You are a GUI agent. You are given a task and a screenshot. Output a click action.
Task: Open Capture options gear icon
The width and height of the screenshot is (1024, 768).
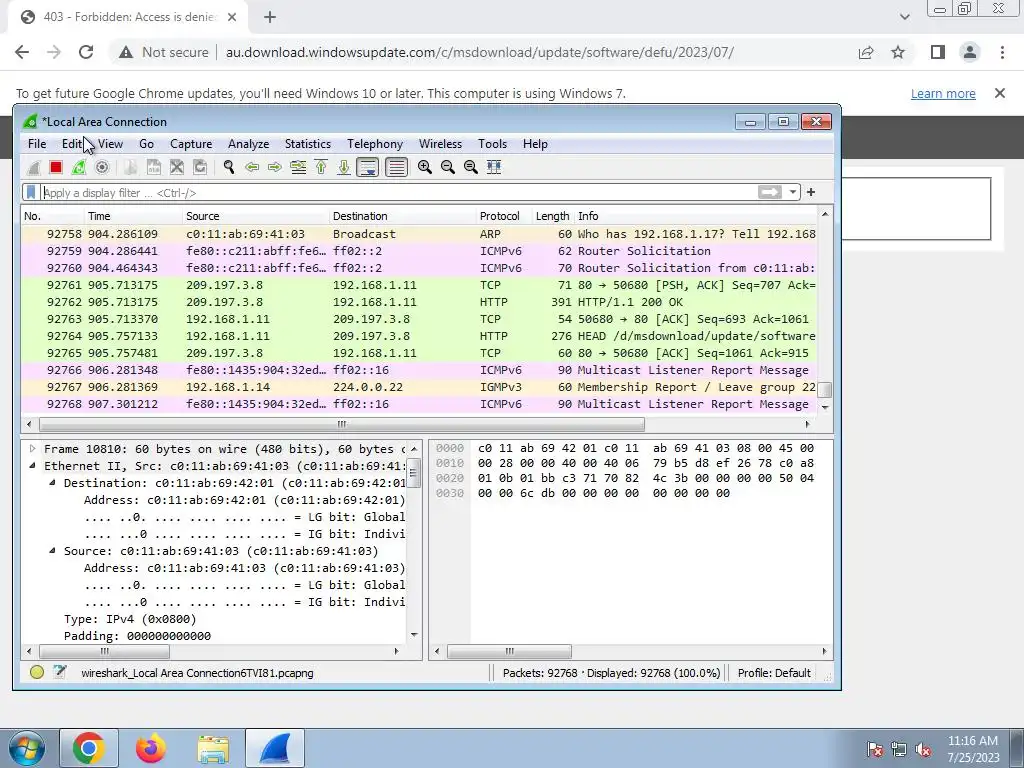pos(102,167)
